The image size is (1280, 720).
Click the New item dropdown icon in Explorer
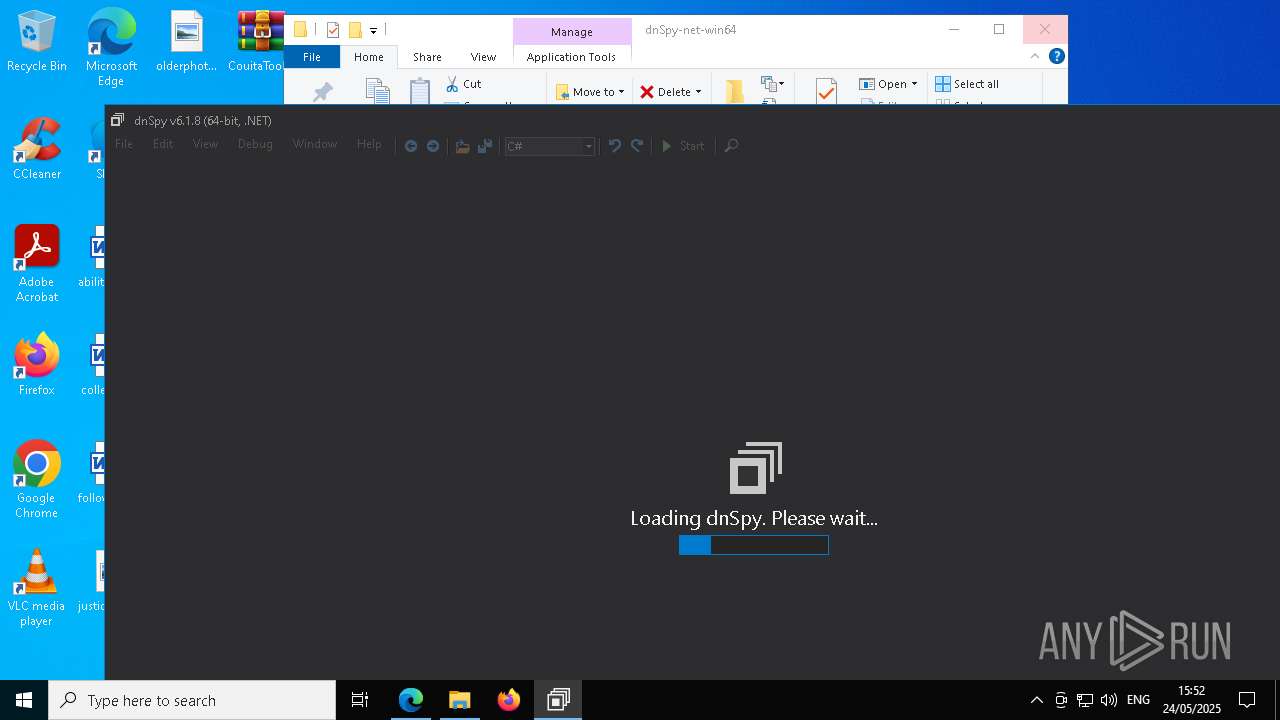(773, 84)
